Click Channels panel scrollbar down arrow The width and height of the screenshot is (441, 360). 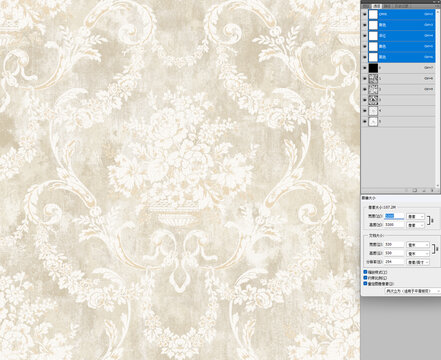[438, 185]
